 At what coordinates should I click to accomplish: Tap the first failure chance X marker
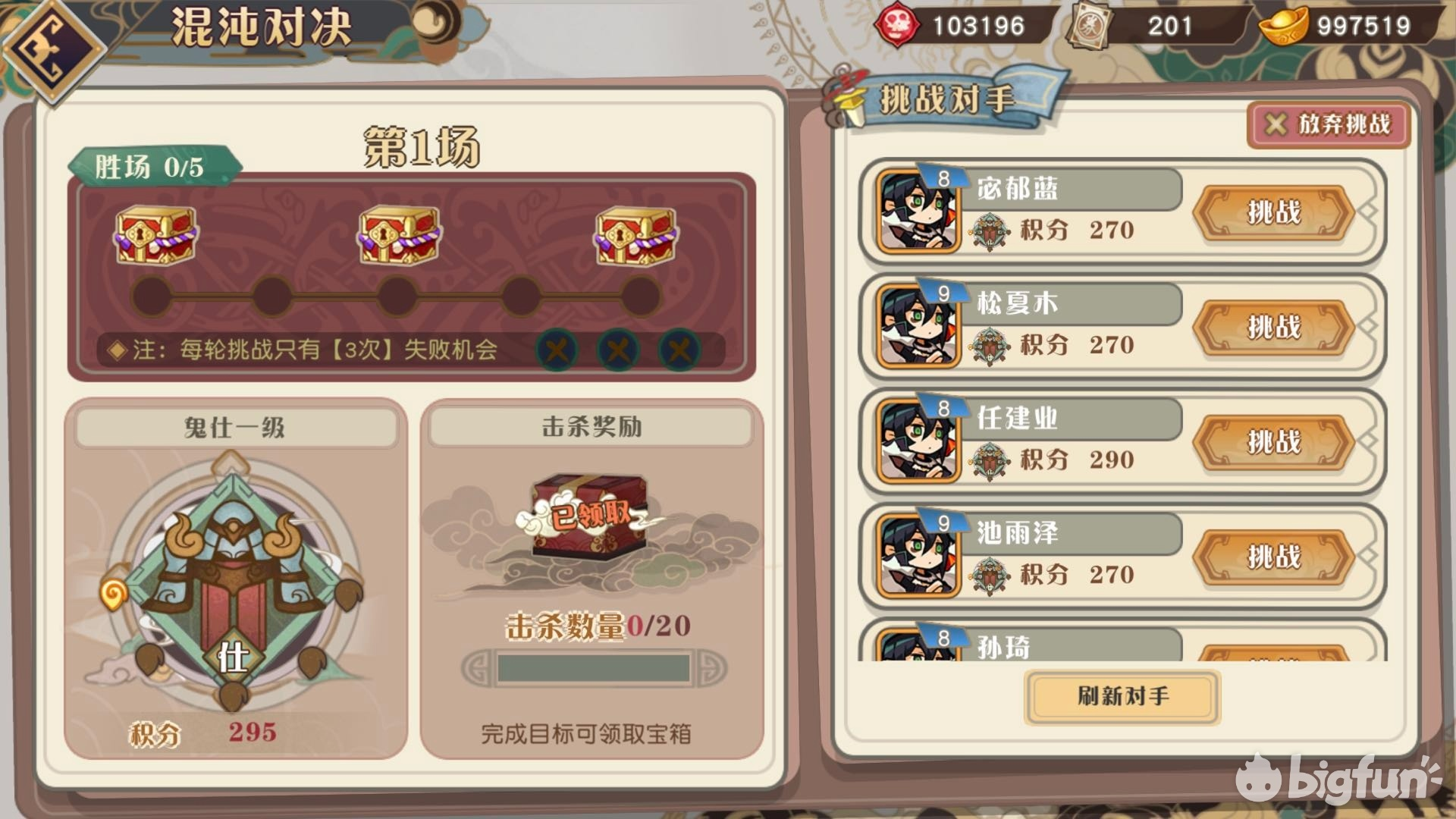[x=557, y=350]
